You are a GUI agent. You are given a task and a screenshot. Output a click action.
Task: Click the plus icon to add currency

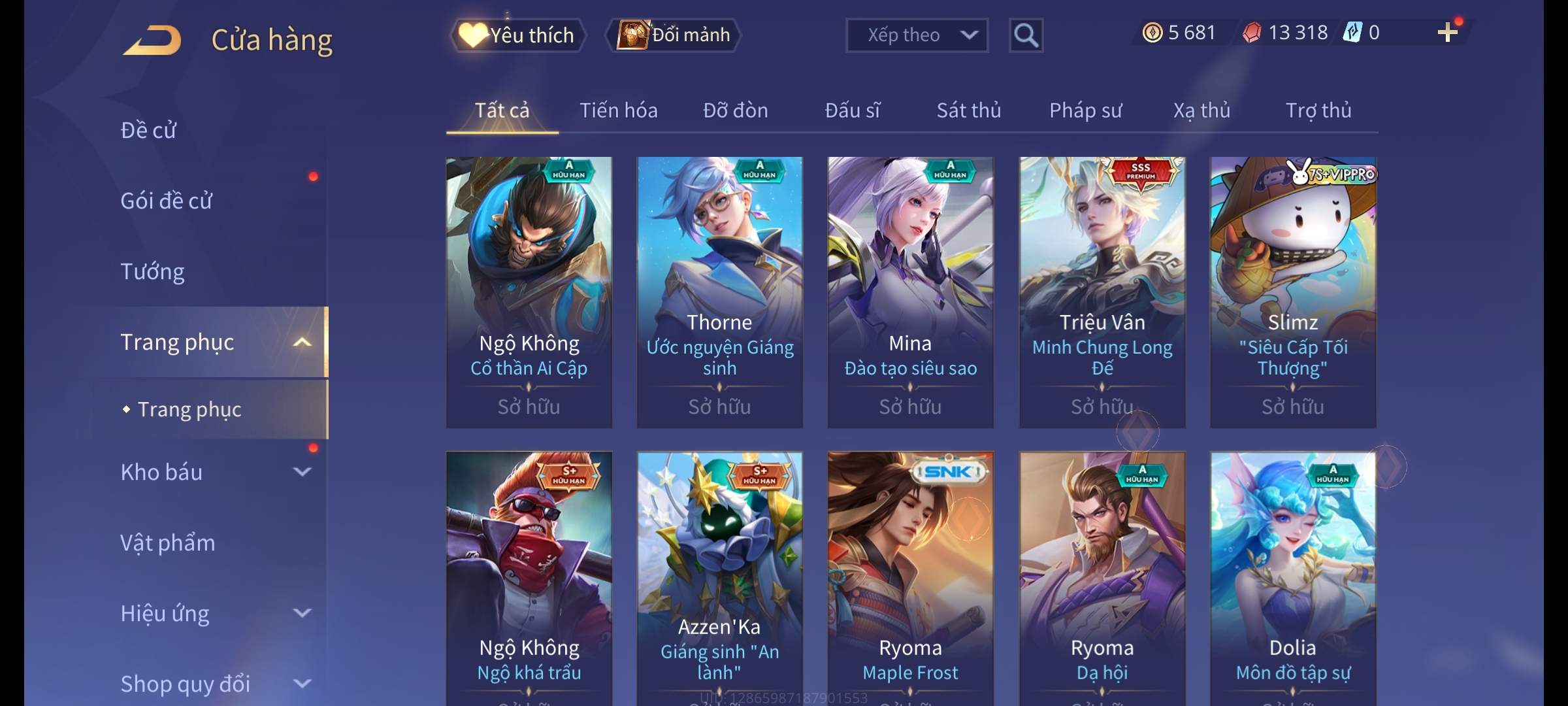1448,33
